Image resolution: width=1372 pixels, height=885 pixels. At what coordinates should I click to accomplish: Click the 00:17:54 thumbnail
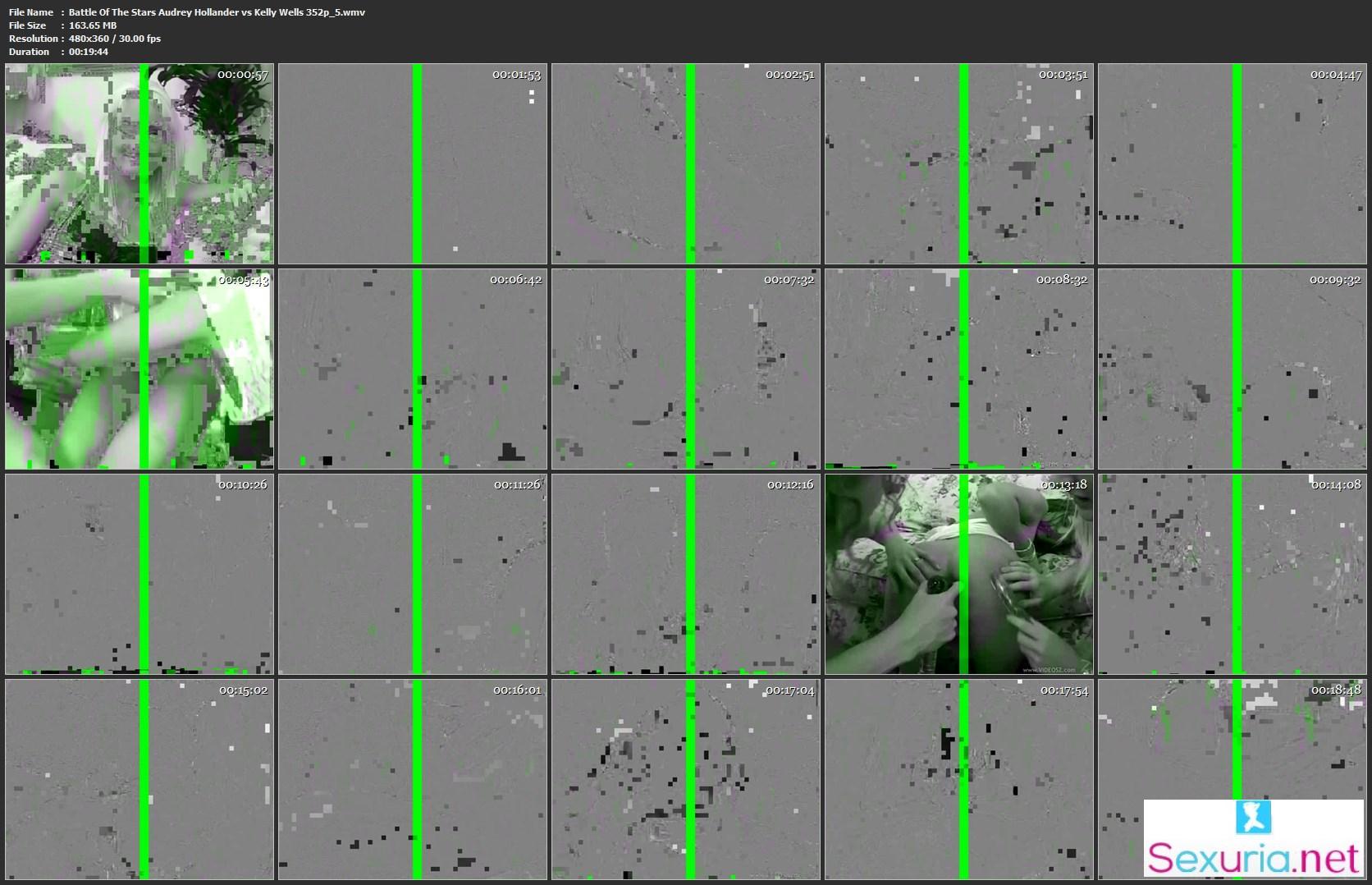pyautogui.click(x=959, y=779)
